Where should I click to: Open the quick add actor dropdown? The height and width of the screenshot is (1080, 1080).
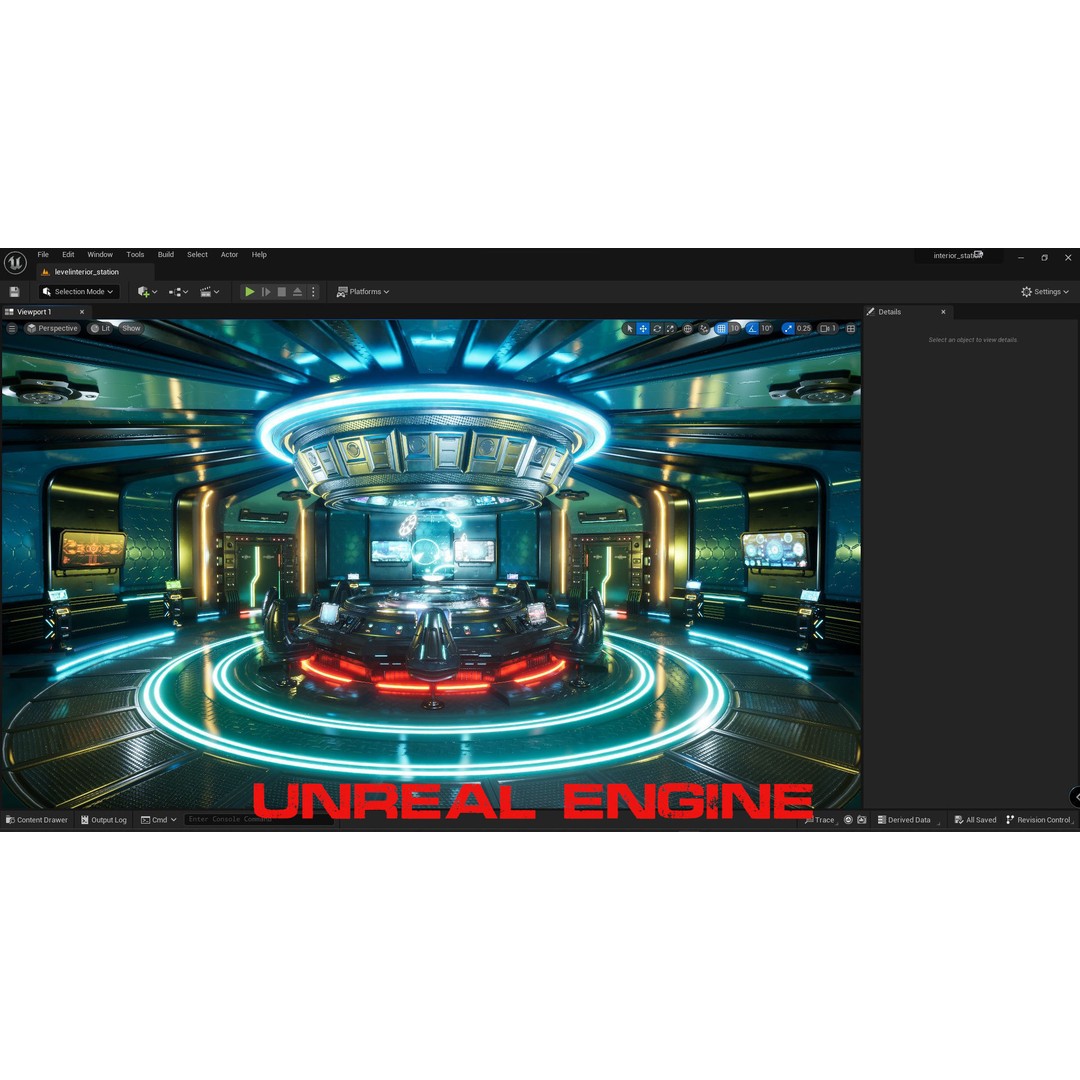tap(147, 292)
